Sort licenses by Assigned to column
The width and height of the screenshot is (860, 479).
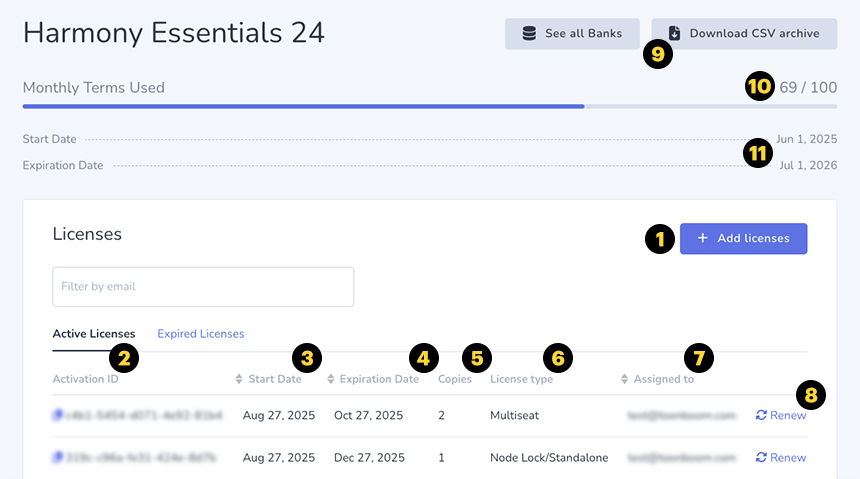click(x=625, y=380)
